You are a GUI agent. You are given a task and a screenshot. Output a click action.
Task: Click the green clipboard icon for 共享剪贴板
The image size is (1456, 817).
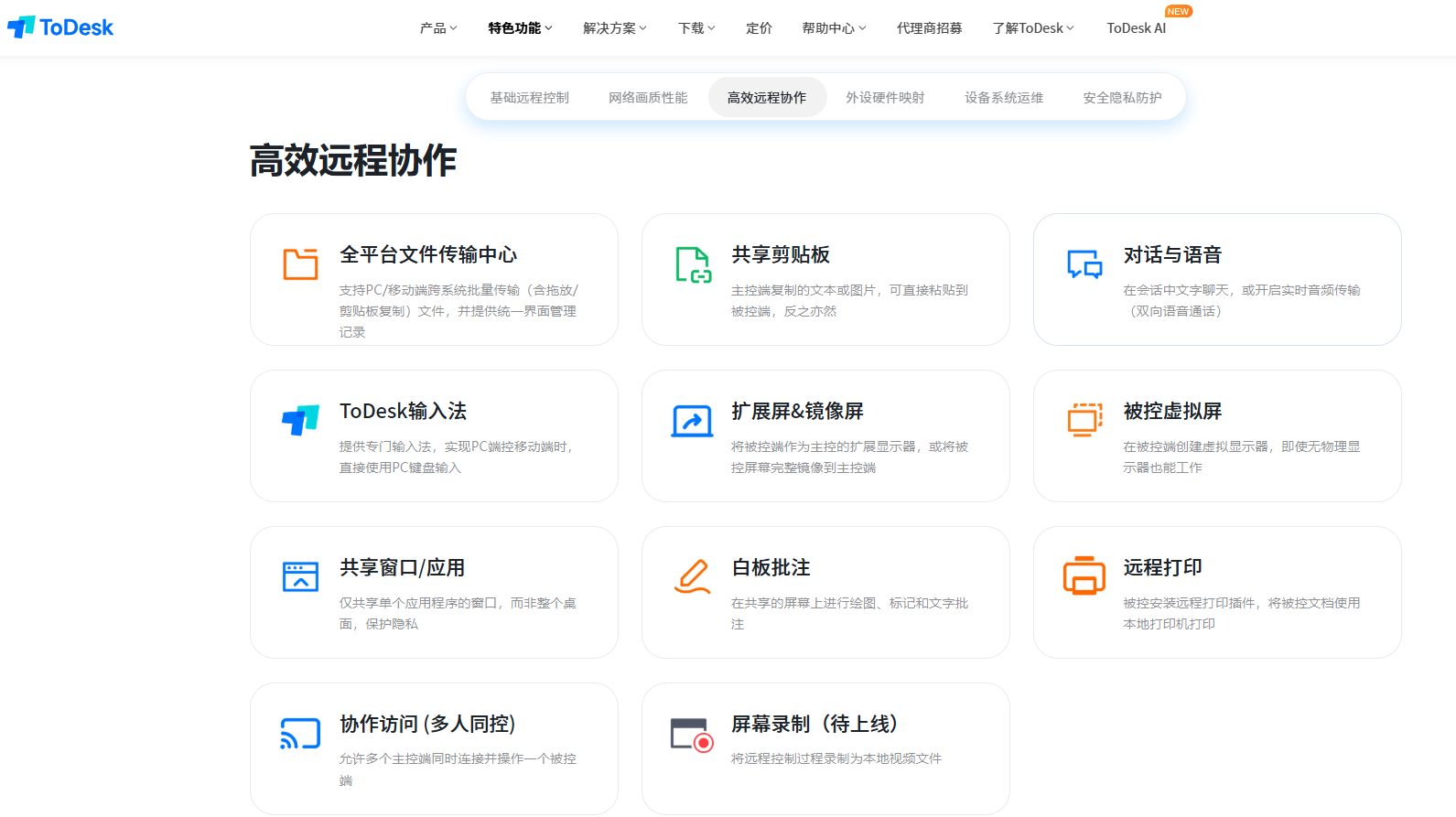coord(693,264)
